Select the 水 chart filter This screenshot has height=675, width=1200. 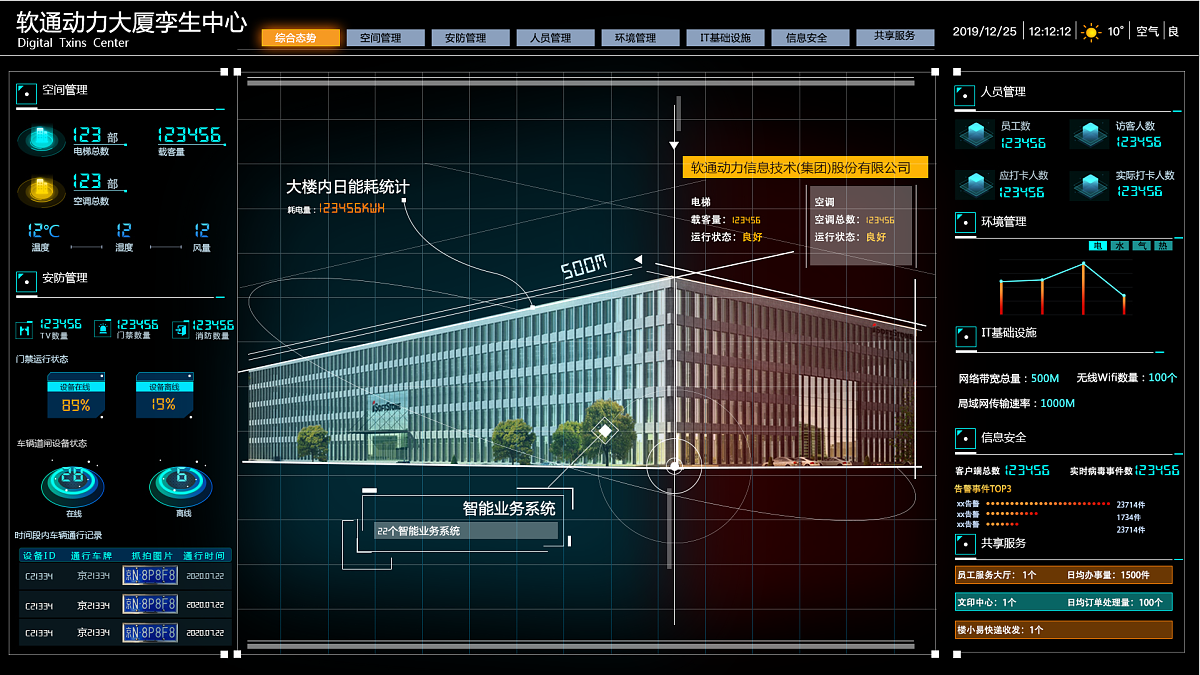tap(1120, 245)
